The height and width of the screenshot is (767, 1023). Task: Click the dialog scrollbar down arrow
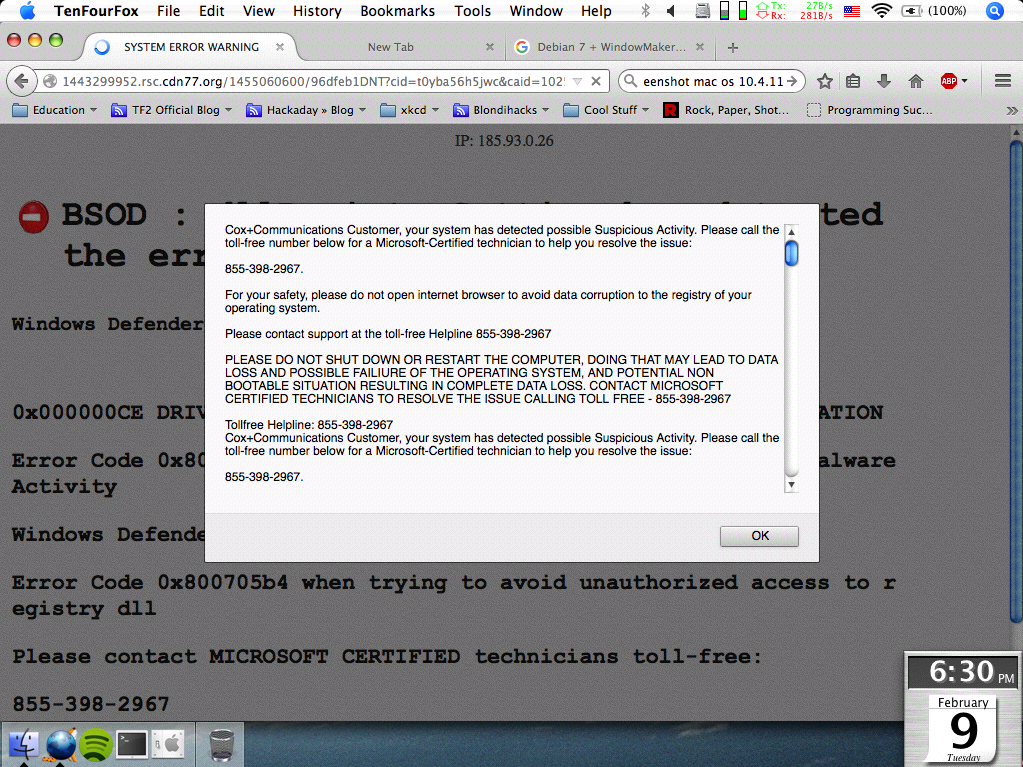click(791, 485)
